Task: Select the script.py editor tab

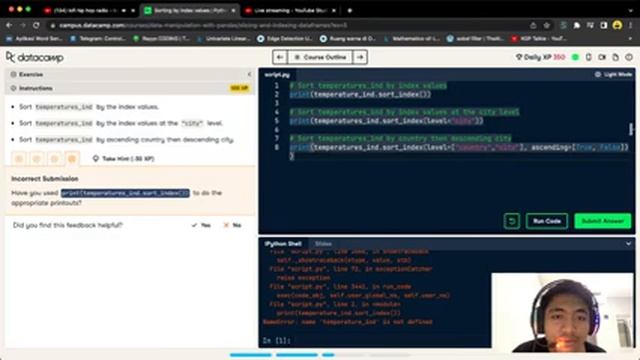Action: (x=277, y=75)
